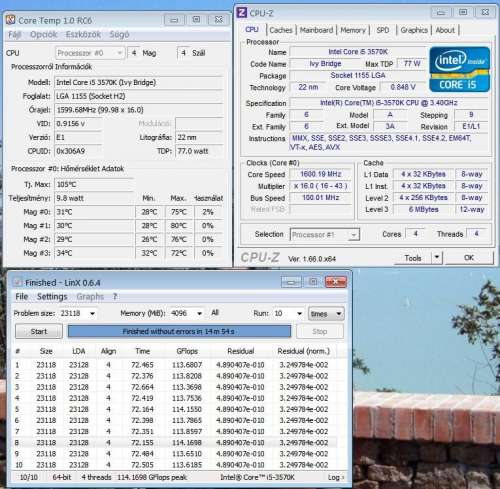Click the Time column header in LinX
This screenshot has height=489, width=500.
[142, 351]
